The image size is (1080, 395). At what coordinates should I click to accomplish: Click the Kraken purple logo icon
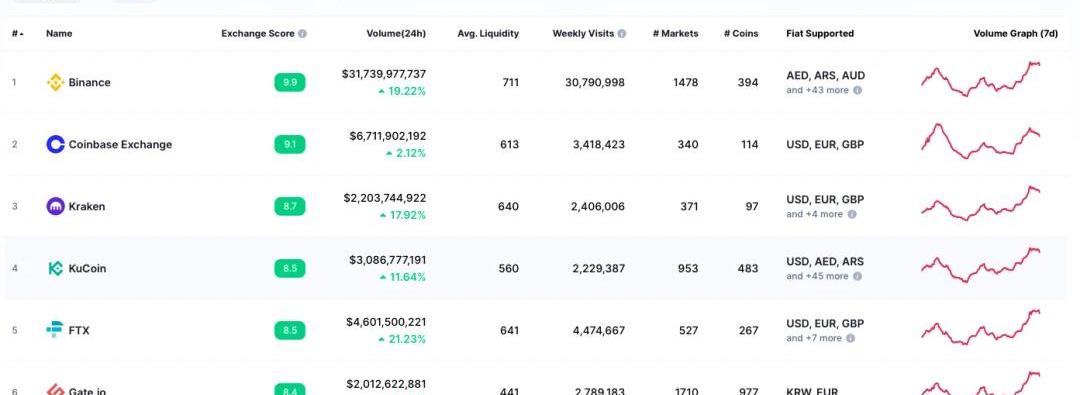(55, 206)
